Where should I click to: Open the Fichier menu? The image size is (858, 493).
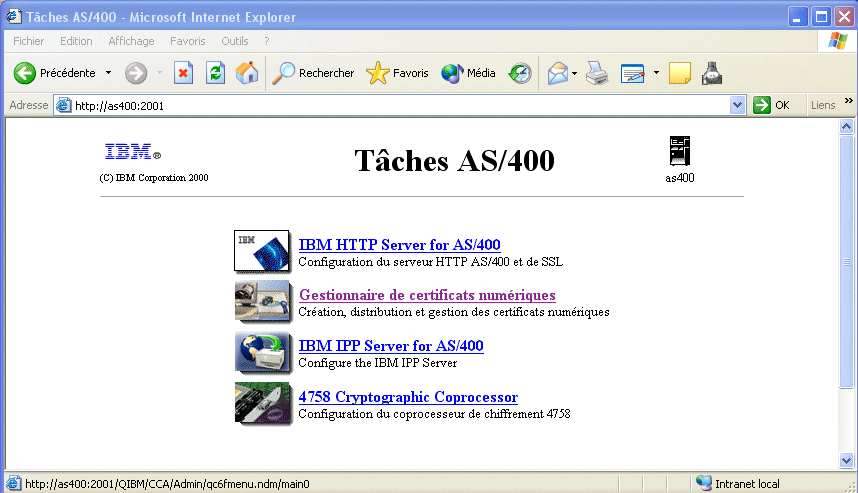pyautogui.click(x=28, y=41)
